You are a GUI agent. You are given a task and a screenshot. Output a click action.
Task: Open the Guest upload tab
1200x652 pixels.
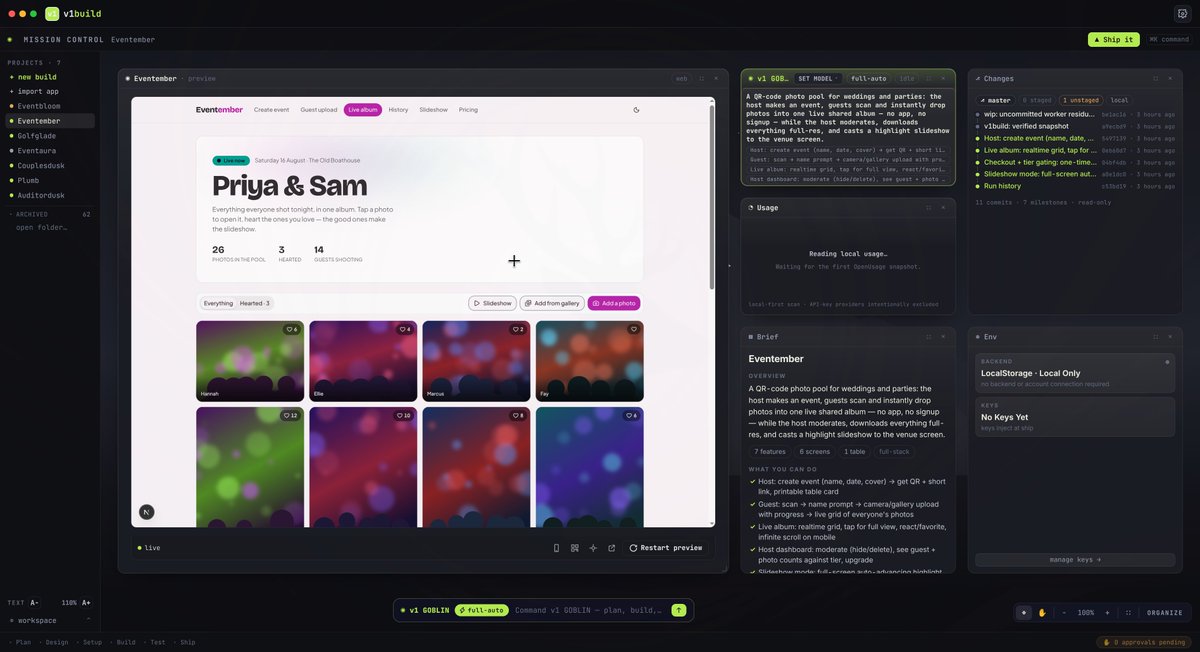click(319, 110)
